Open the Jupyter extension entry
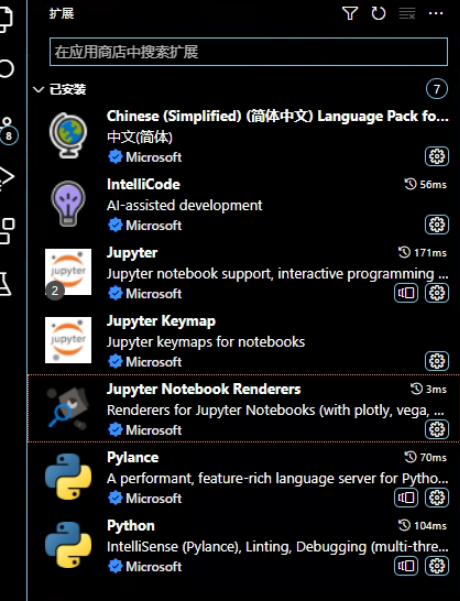The width and height of the screenshot is (460, 601). point(243,273)
